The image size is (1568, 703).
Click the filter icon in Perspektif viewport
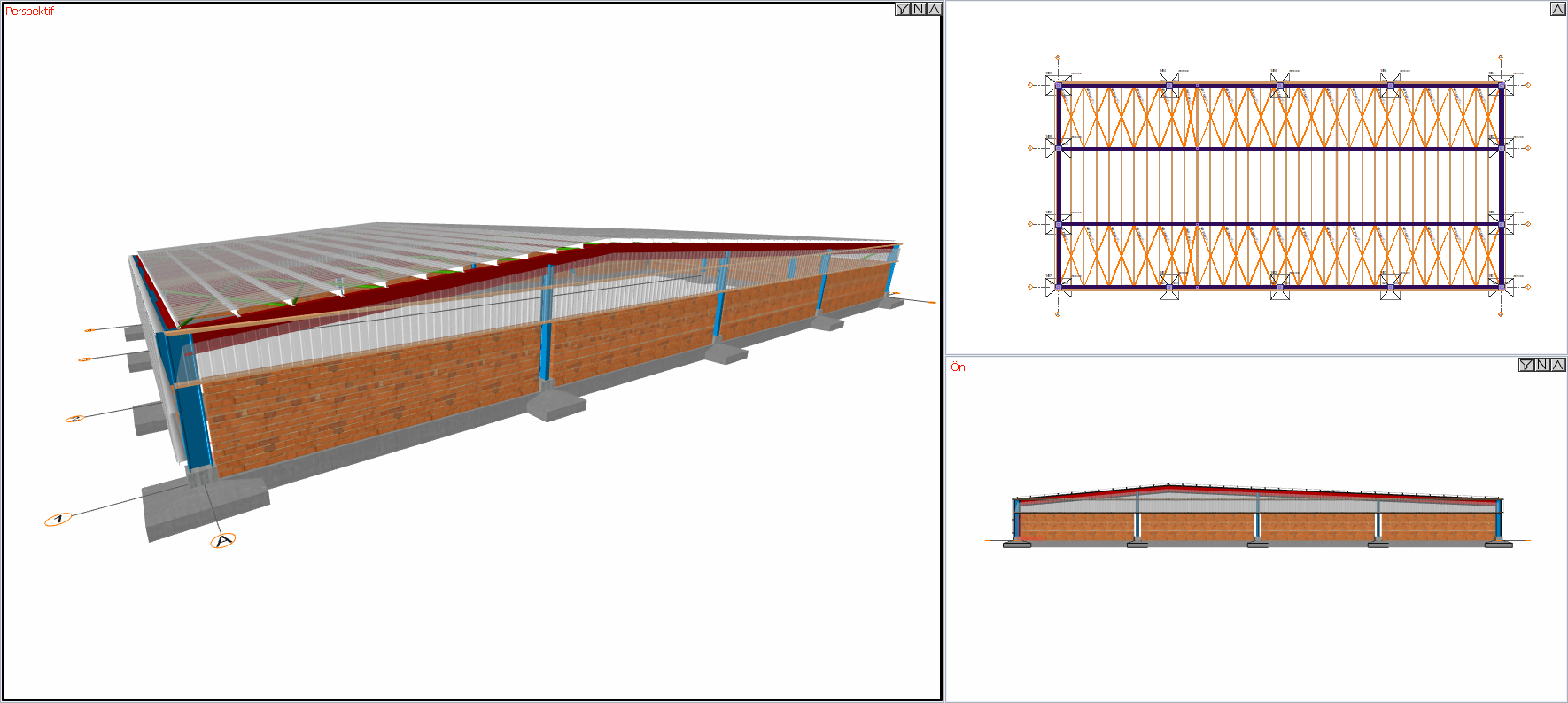pos(903,10)
